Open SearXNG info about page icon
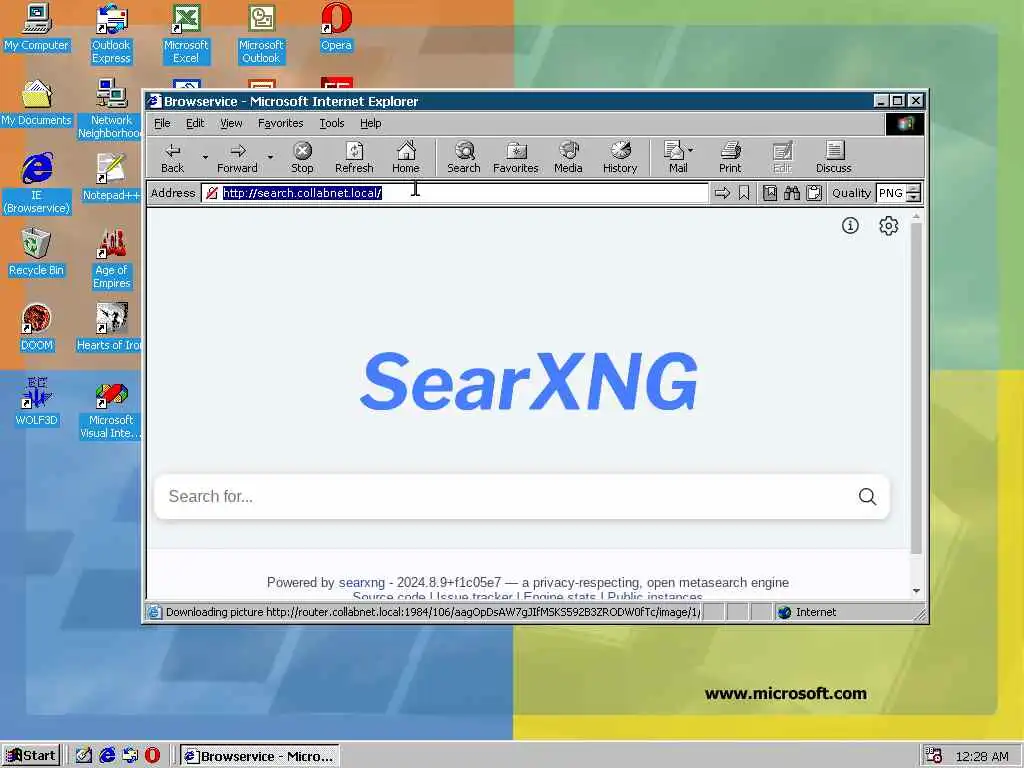 [x=850, y=226]
